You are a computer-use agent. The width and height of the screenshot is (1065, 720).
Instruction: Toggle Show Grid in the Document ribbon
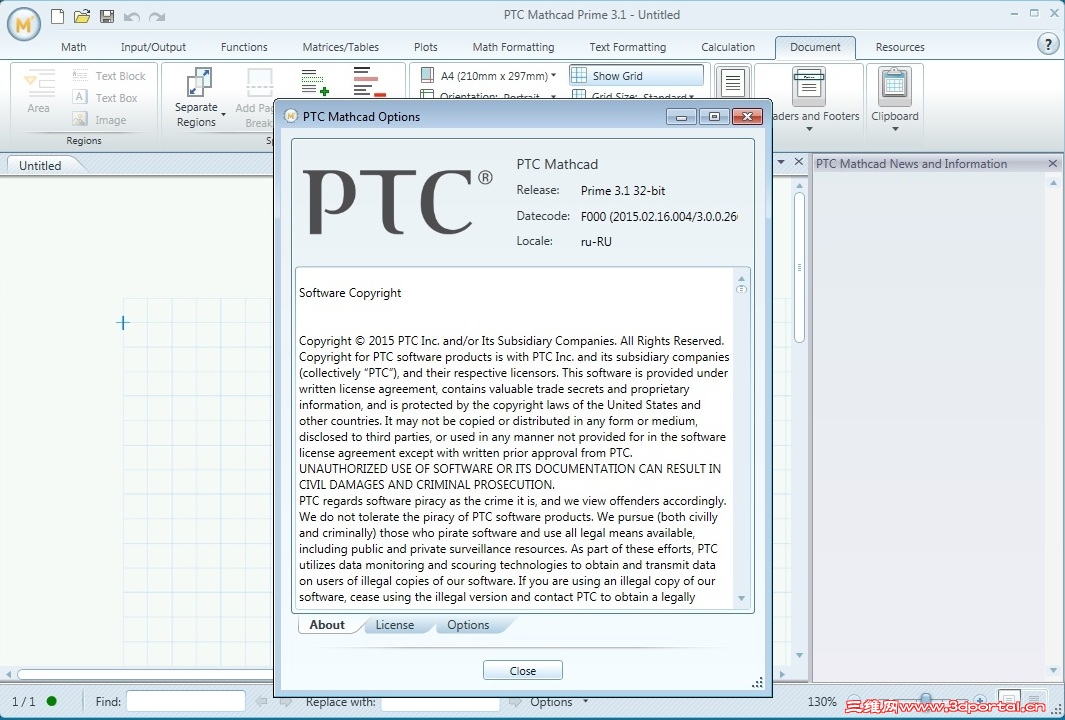point(636,75)
